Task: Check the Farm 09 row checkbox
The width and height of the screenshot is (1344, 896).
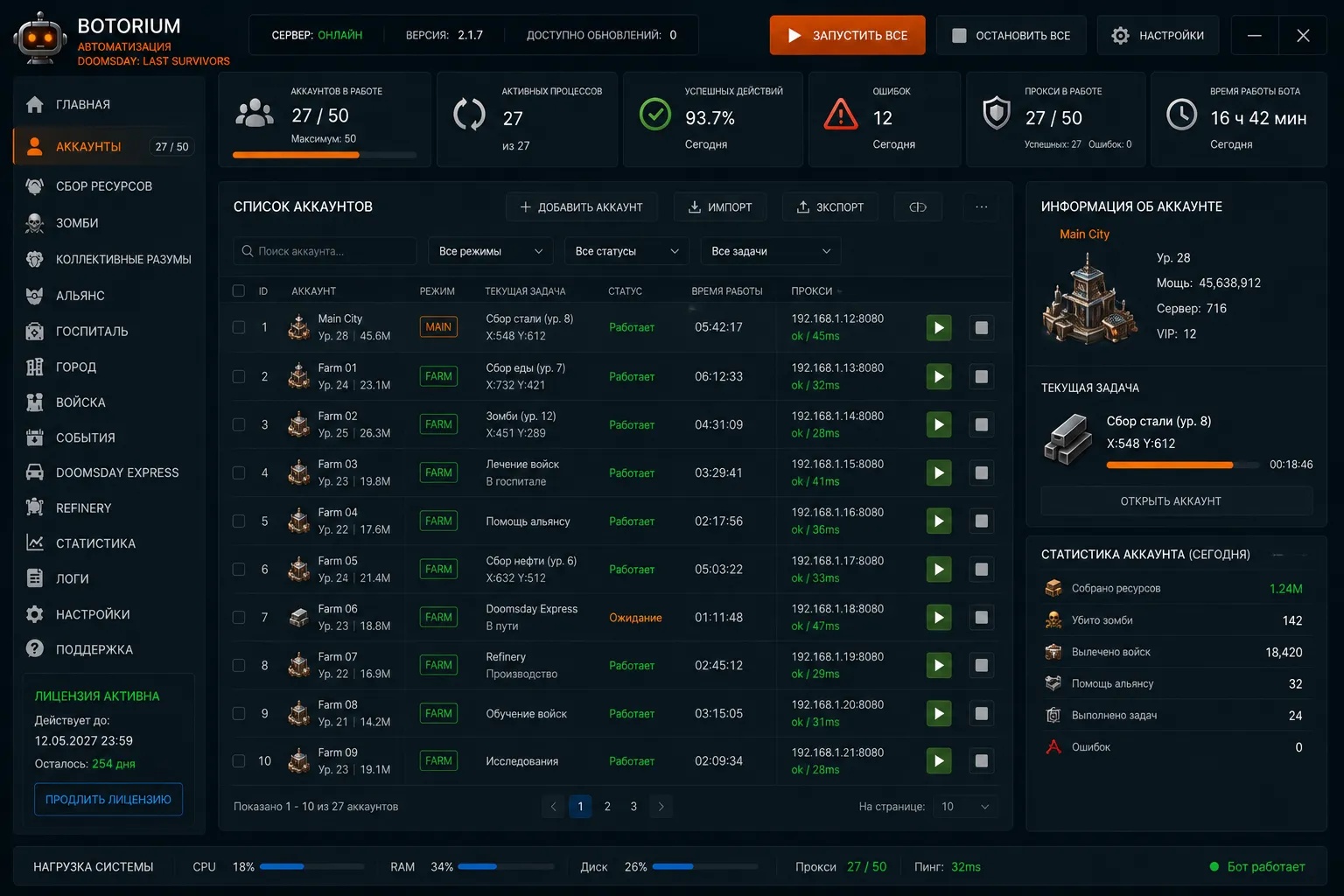Action: (x=239, y=760)
